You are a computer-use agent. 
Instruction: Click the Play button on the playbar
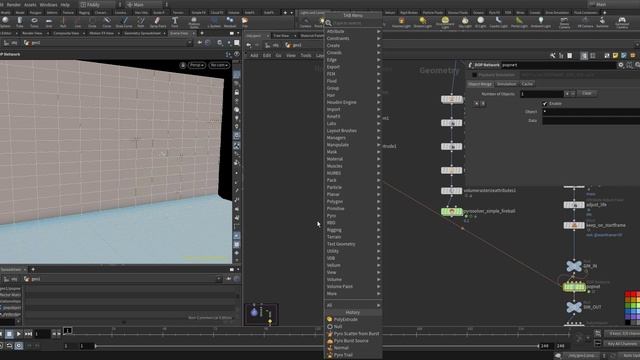[x=19, y=334]
